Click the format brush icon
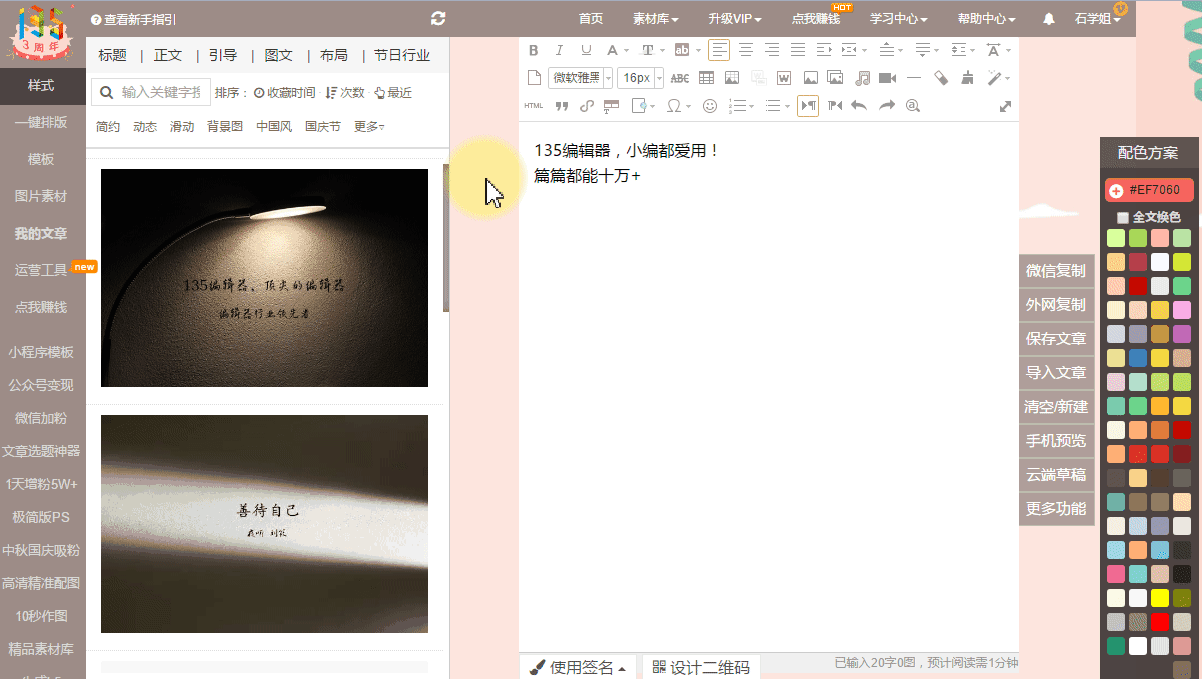The width and height of the screenshot is (1202, 679). click(x=967, y=78)
